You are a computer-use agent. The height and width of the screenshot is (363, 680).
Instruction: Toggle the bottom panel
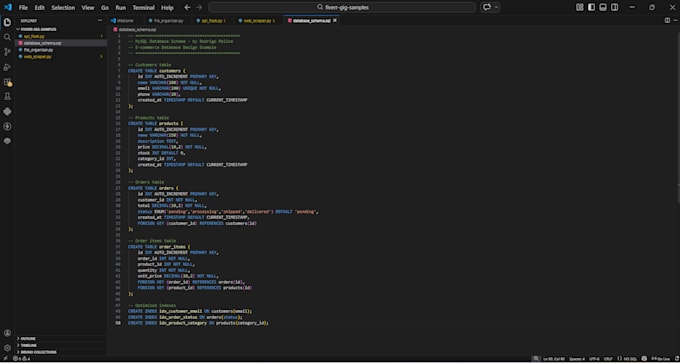pyautogui.click(x=603, y=7)
